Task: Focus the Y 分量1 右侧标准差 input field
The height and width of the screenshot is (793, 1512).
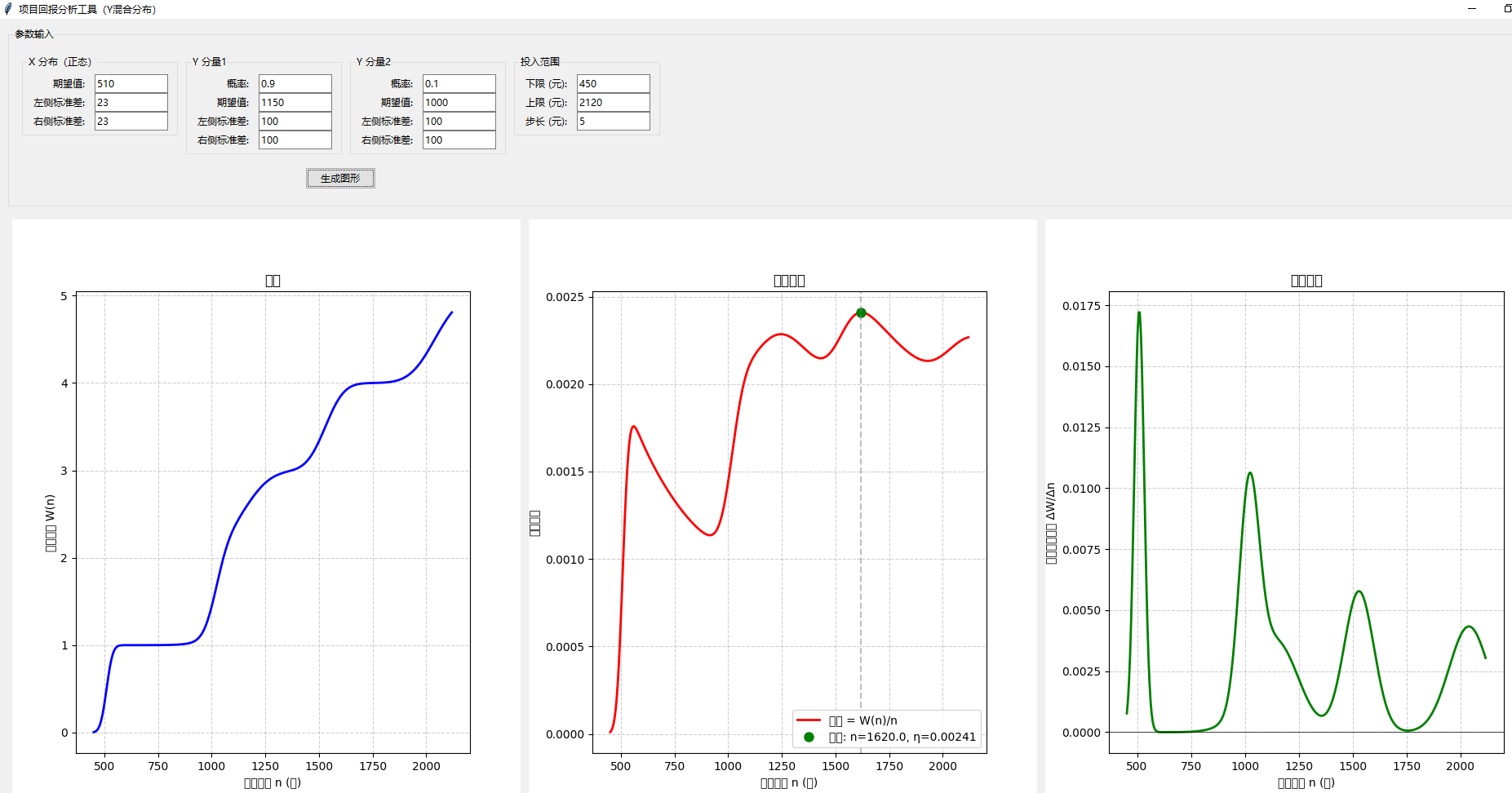Action: click(x=295, y=140)
